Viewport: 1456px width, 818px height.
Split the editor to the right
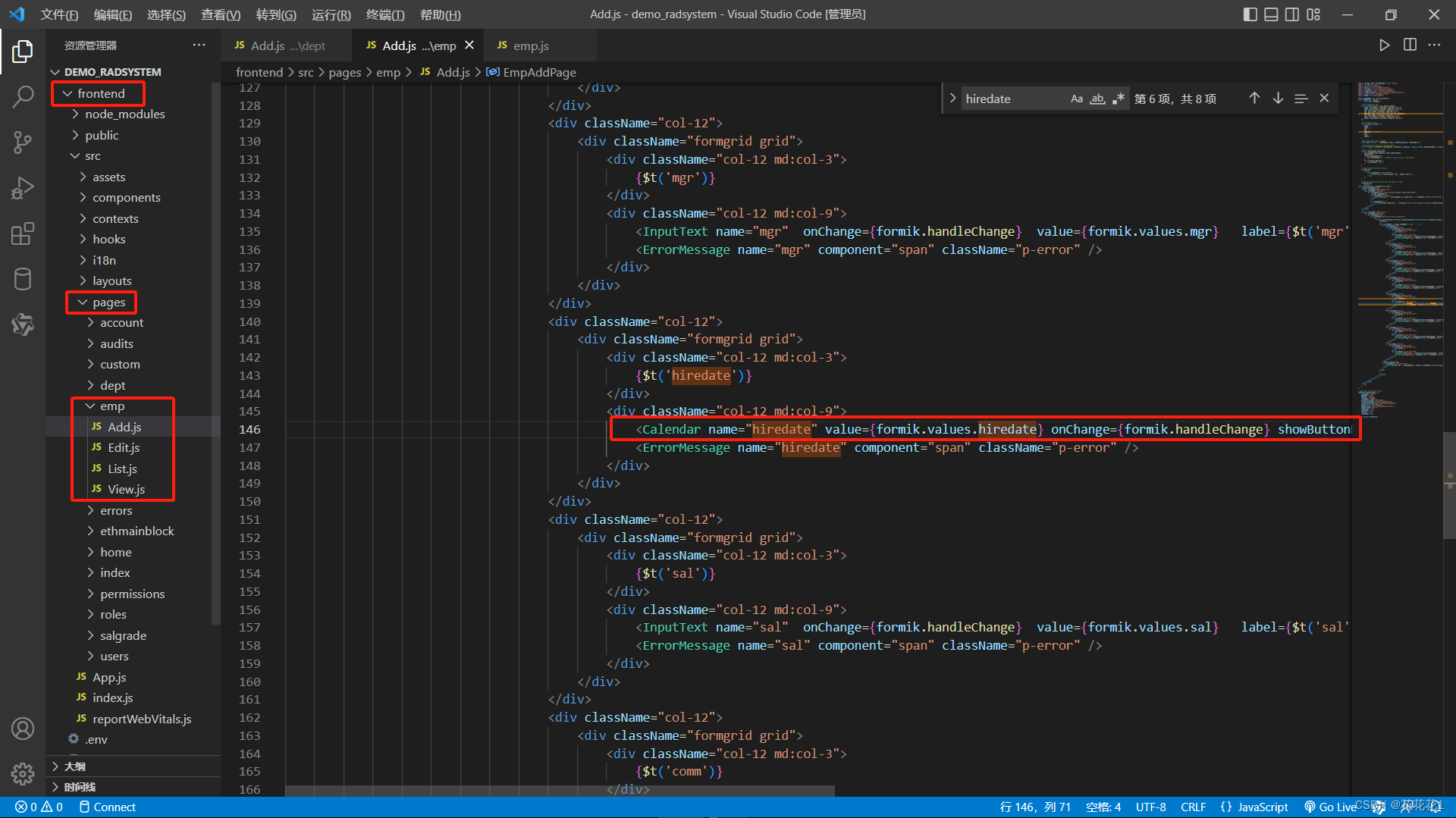1410,45
